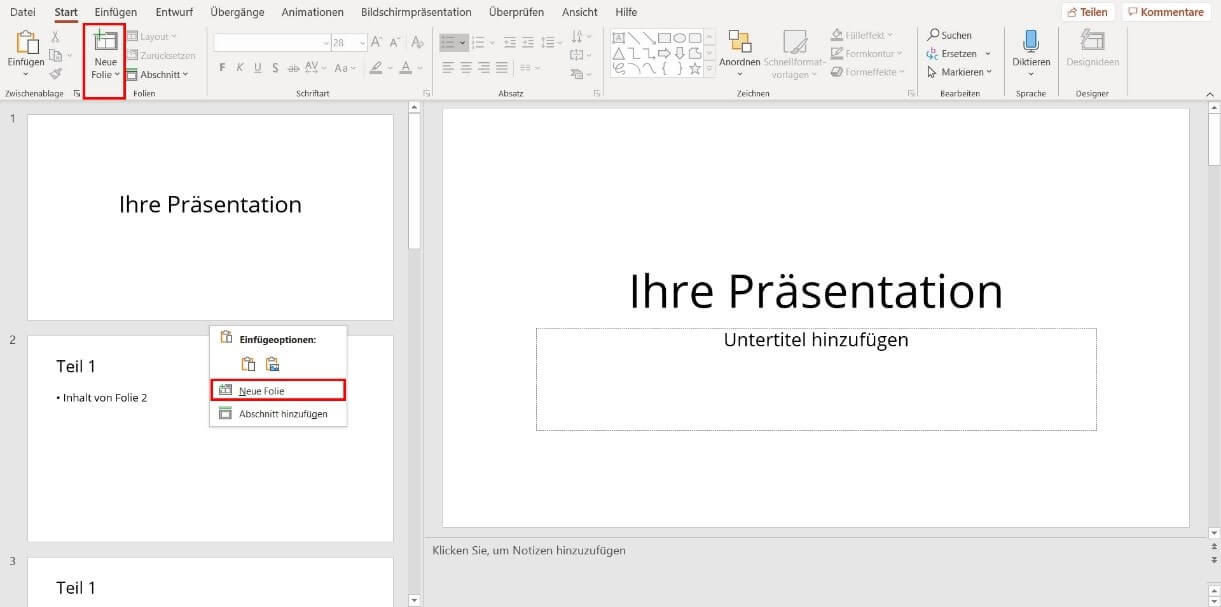Screen dimensions: 1221x607
Task: Switch to the Animationen tab
Action: point(313,12)
